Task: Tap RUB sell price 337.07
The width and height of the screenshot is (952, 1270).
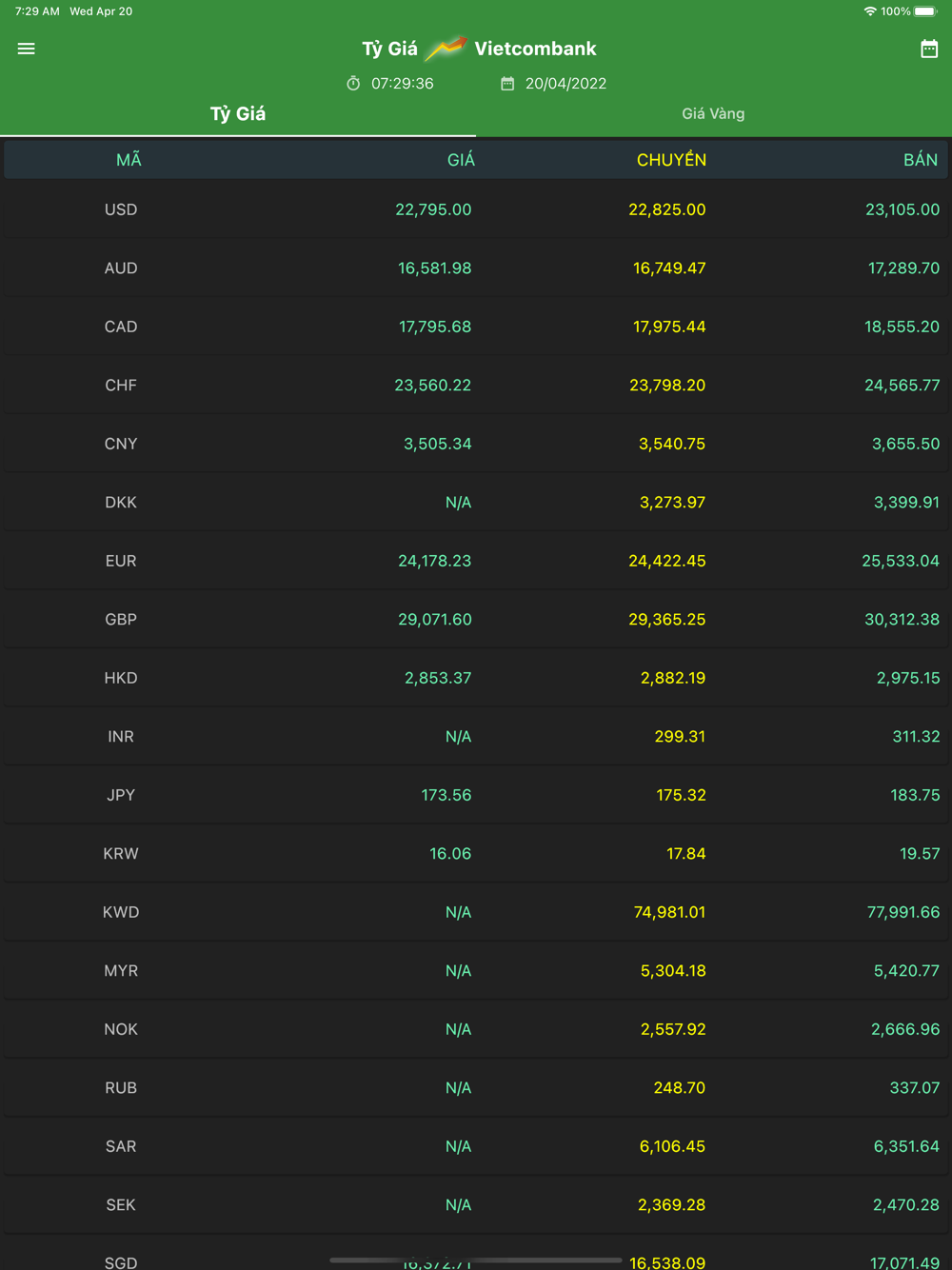Action: 915,1088
